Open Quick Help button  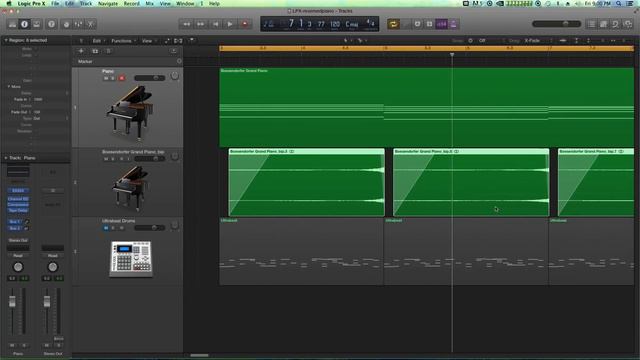(x=51, y=24)
